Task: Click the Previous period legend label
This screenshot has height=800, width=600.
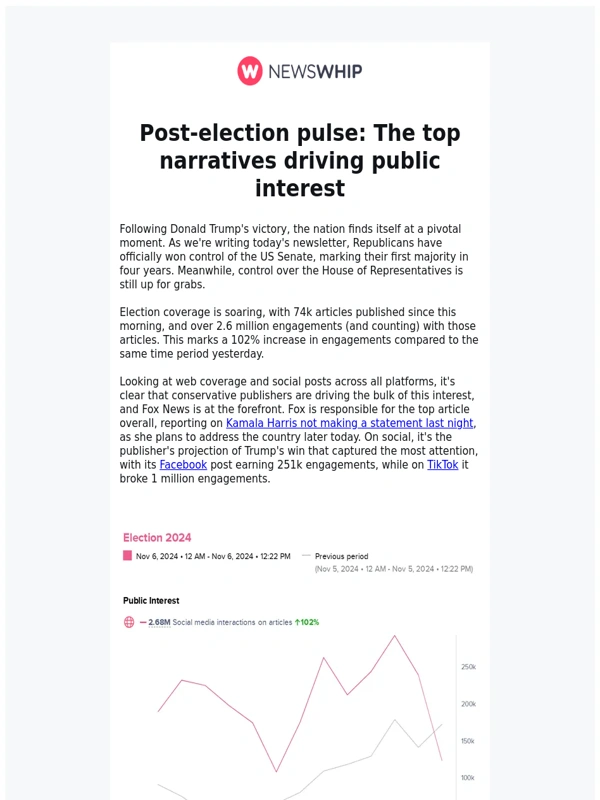Action: [x=341, y=556]
